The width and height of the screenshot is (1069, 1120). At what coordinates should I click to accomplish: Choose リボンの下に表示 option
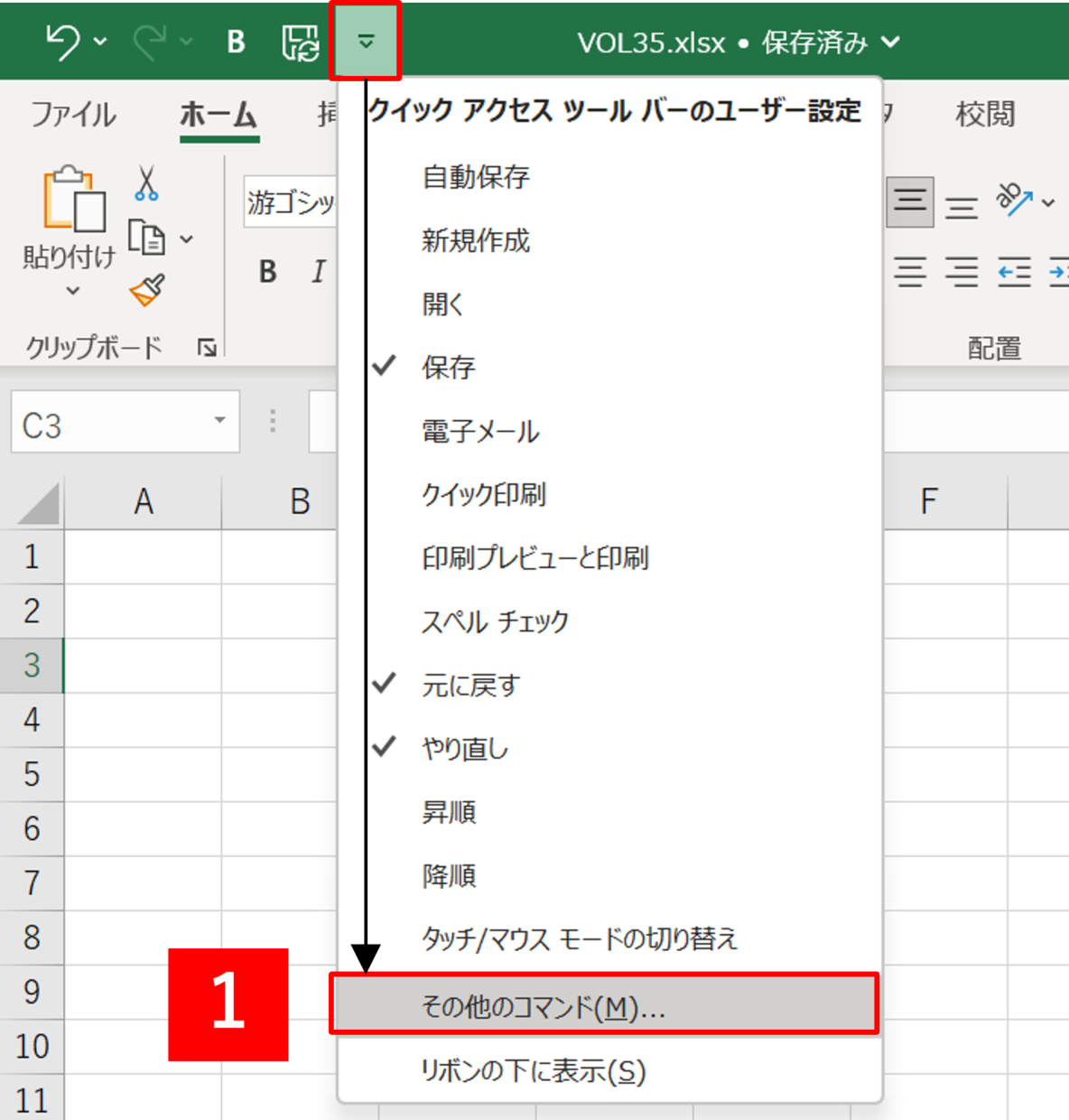[x=533, y=1071]
